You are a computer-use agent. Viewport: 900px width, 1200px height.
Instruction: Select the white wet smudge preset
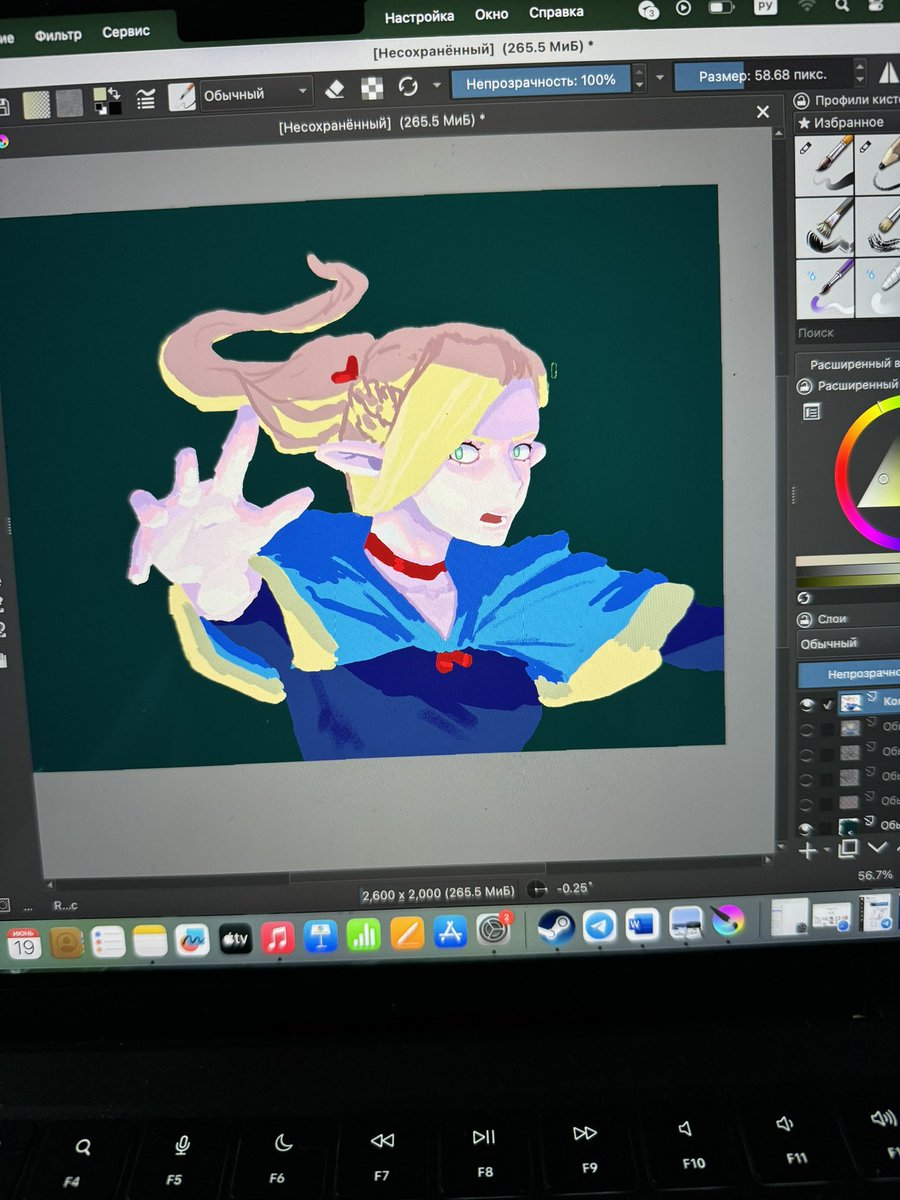[x=878, y=287]
